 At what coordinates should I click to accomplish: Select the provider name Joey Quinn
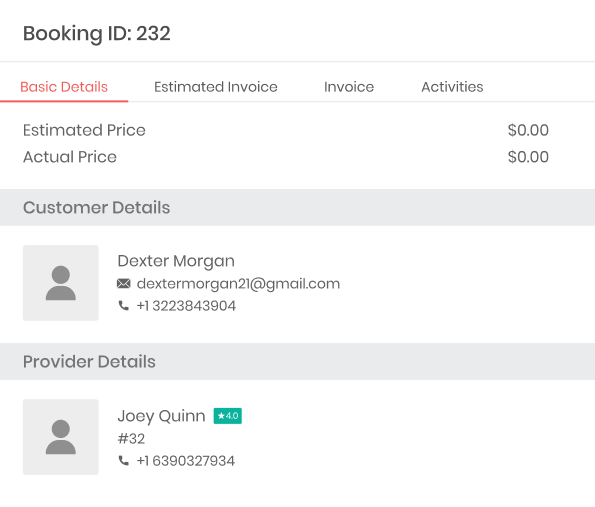pyautogui.click(x=162, y=416)
